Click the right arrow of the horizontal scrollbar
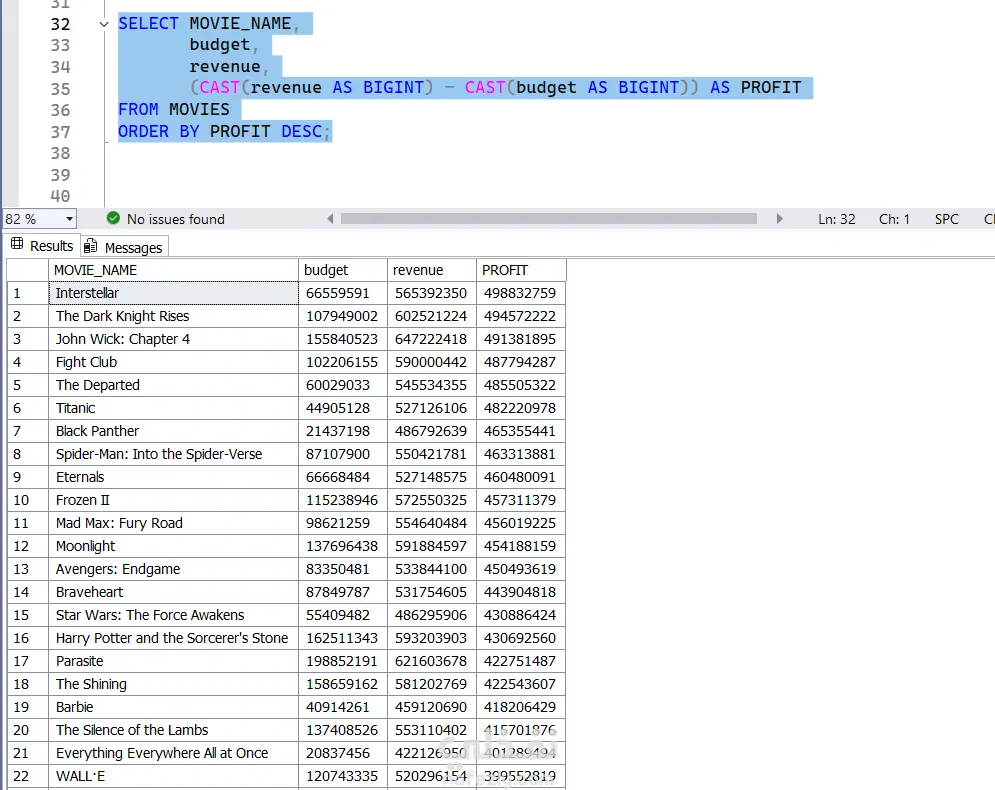995x790 pixels. 779,219
